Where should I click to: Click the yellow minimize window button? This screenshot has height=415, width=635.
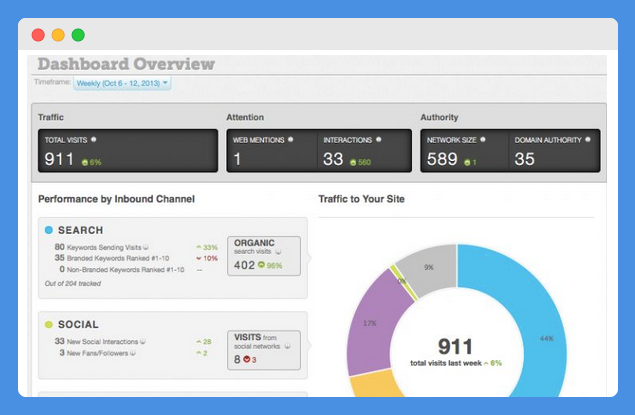point(58,35)
